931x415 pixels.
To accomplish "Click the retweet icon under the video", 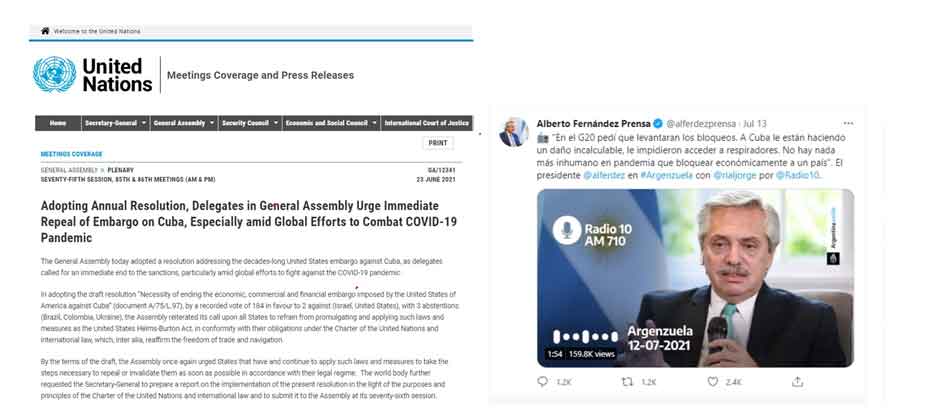I will coord(627,382).
